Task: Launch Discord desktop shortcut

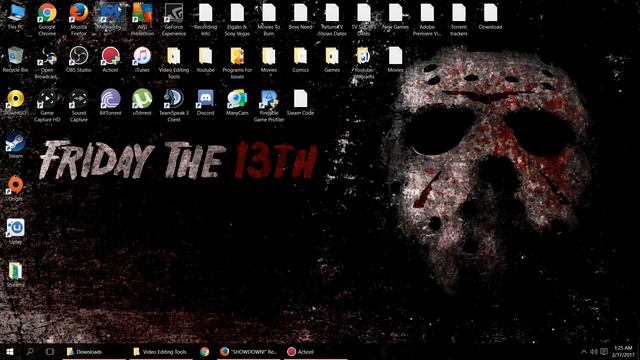Action: click(x=205, y=102)
